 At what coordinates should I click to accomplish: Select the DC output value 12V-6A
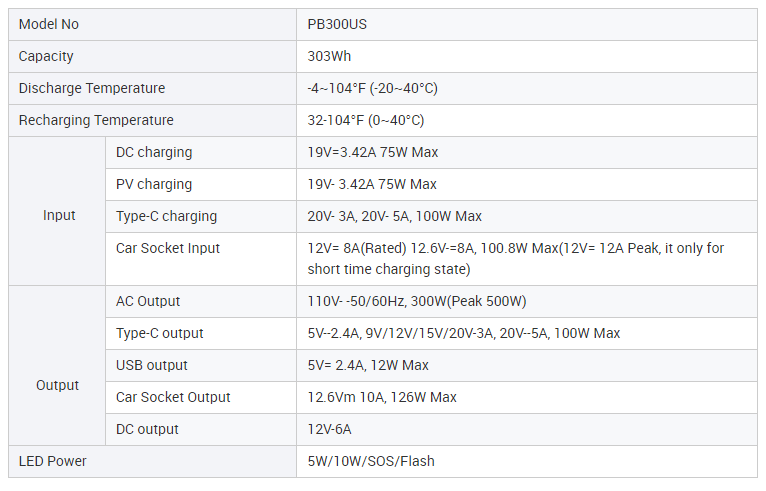pyautogui.click(x=330, y=429)
